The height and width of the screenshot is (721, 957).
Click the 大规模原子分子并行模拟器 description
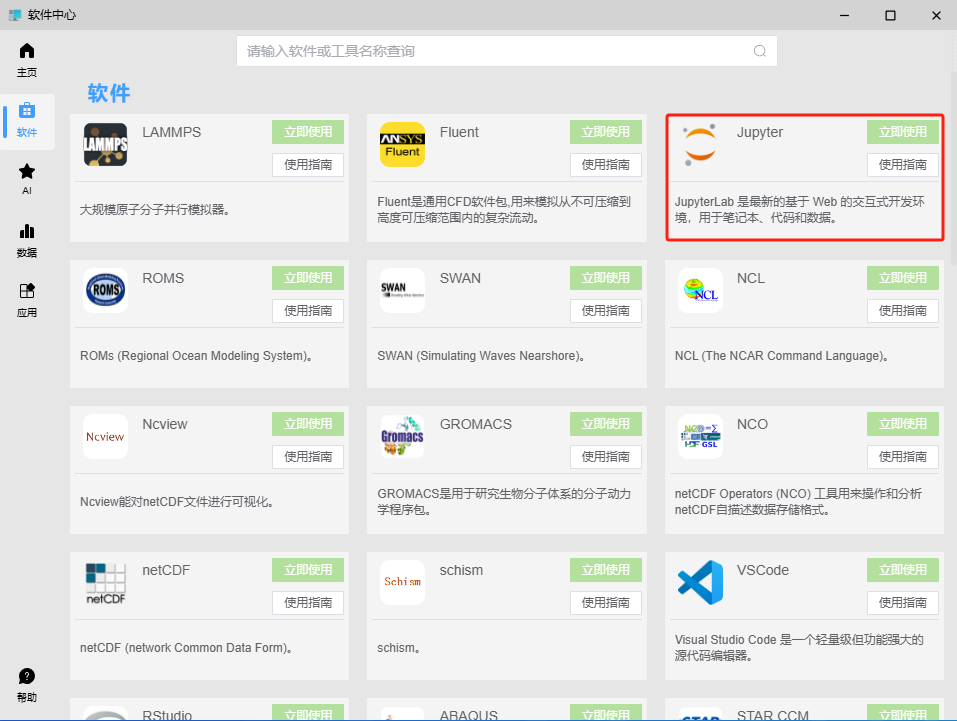(154, 209)
